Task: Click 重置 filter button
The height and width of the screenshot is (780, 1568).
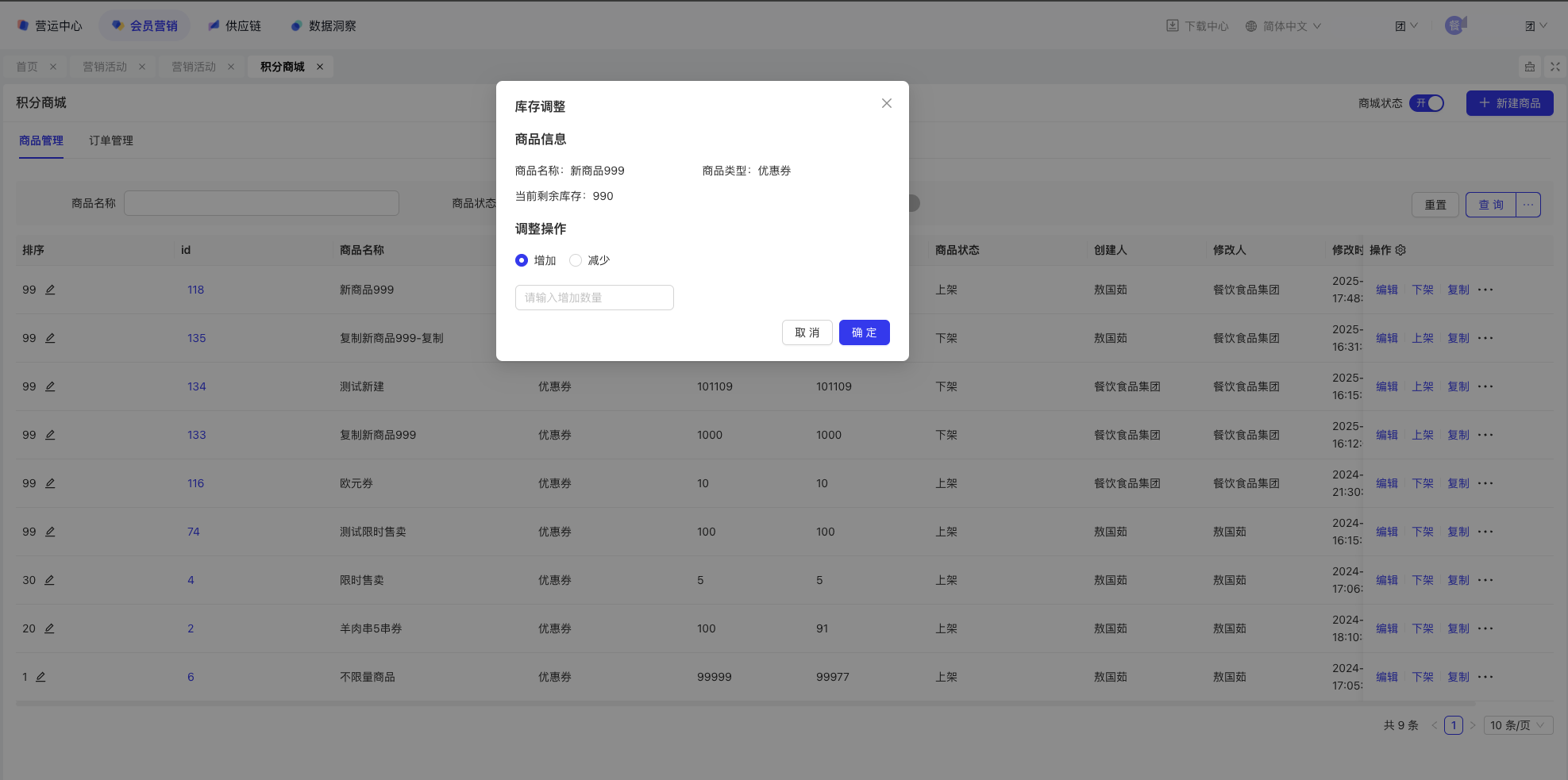Action: click(x=1435, y=205)
